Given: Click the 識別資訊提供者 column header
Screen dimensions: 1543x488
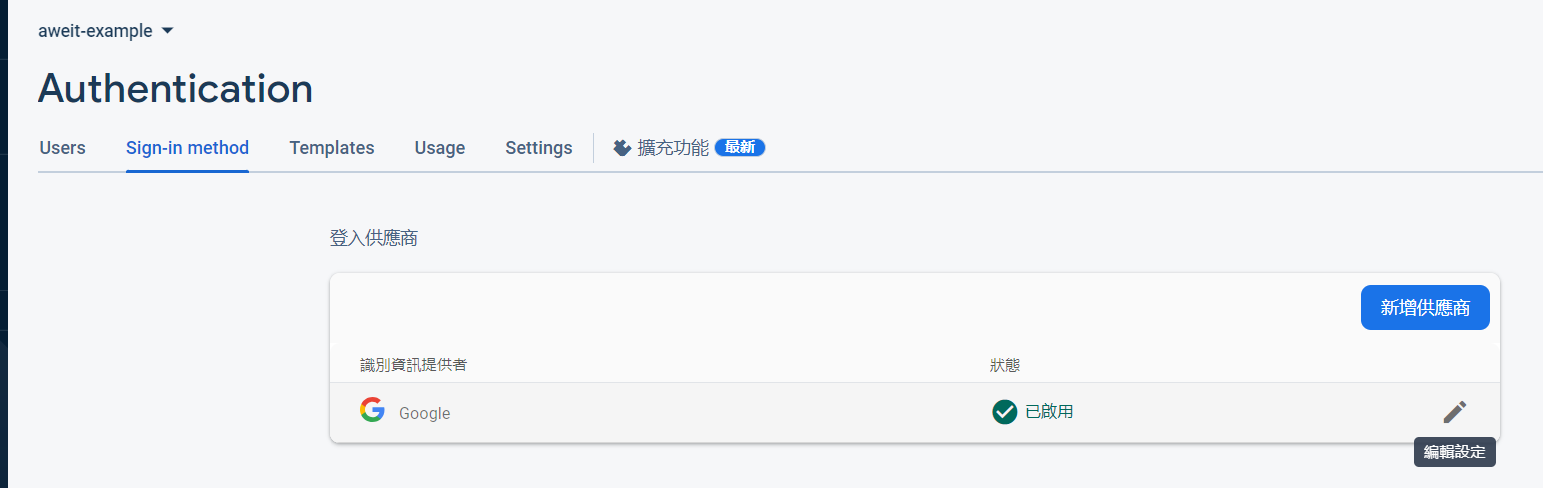Looking at the screenshot, I should (413, 365).
